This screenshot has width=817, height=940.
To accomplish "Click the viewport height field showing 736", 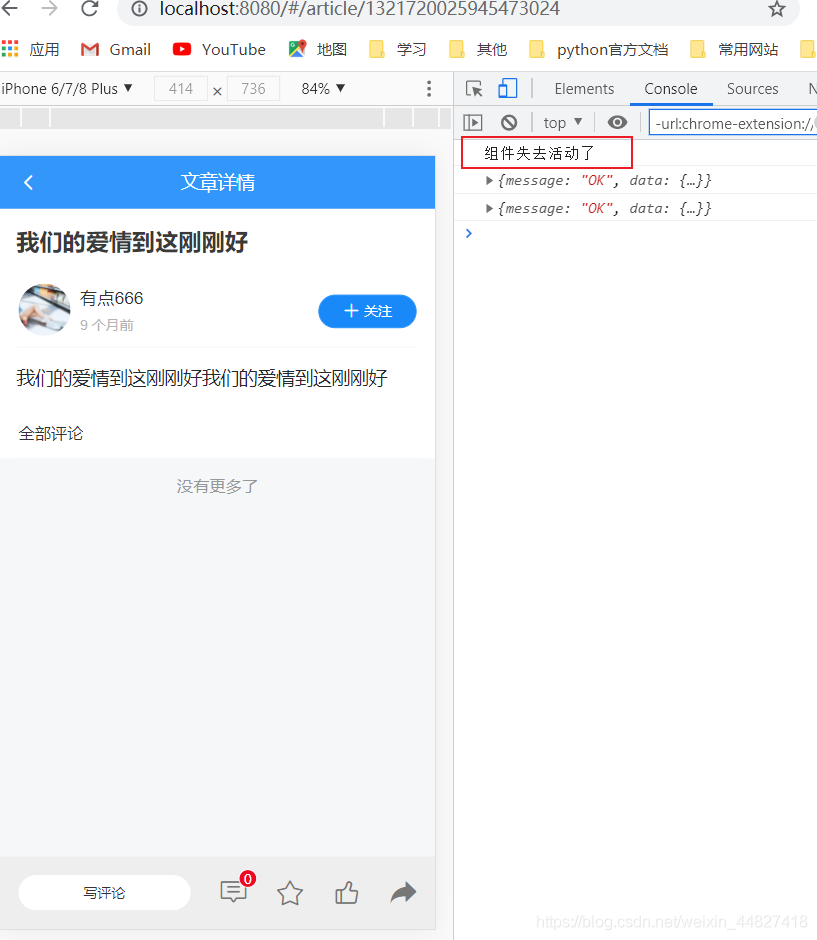I will click(253, 89).
